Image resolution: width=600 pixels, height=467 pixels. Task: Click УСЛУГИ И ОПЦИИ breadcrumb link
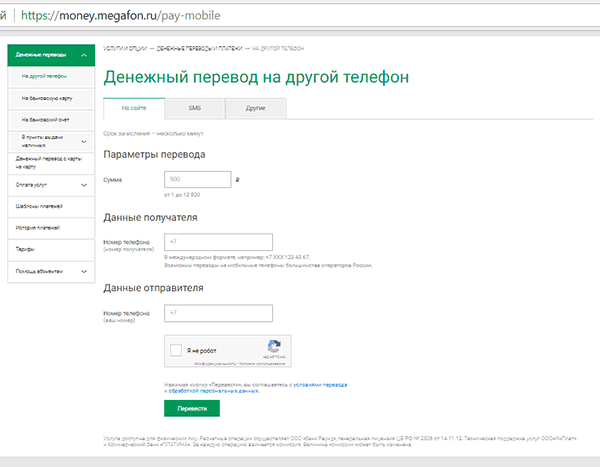(125, 49)
